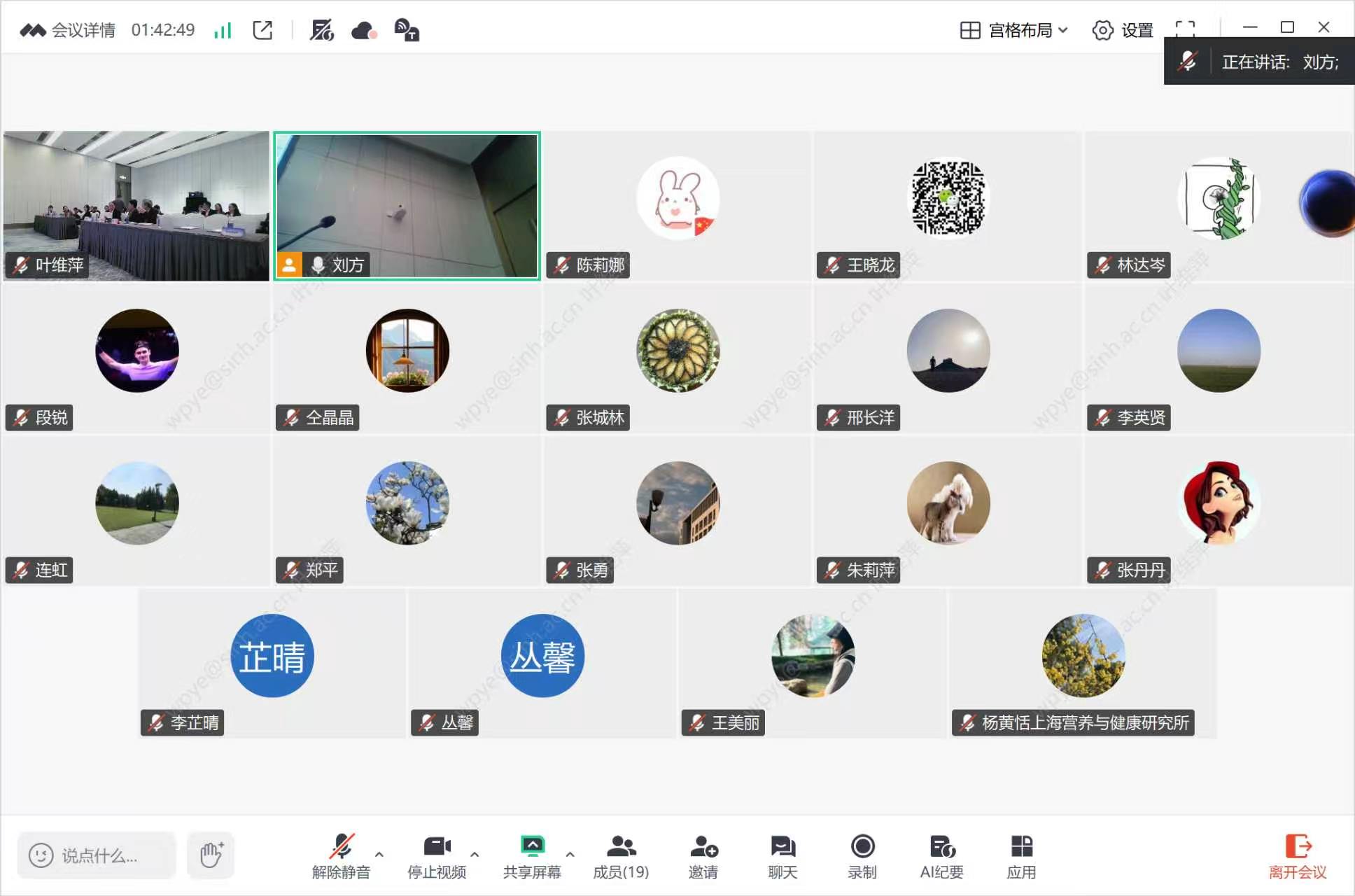This screenshot has width=1355, height=896.
Task: Click 张丹丹's cartoon girl avatar
Action: coord(1219,503)
